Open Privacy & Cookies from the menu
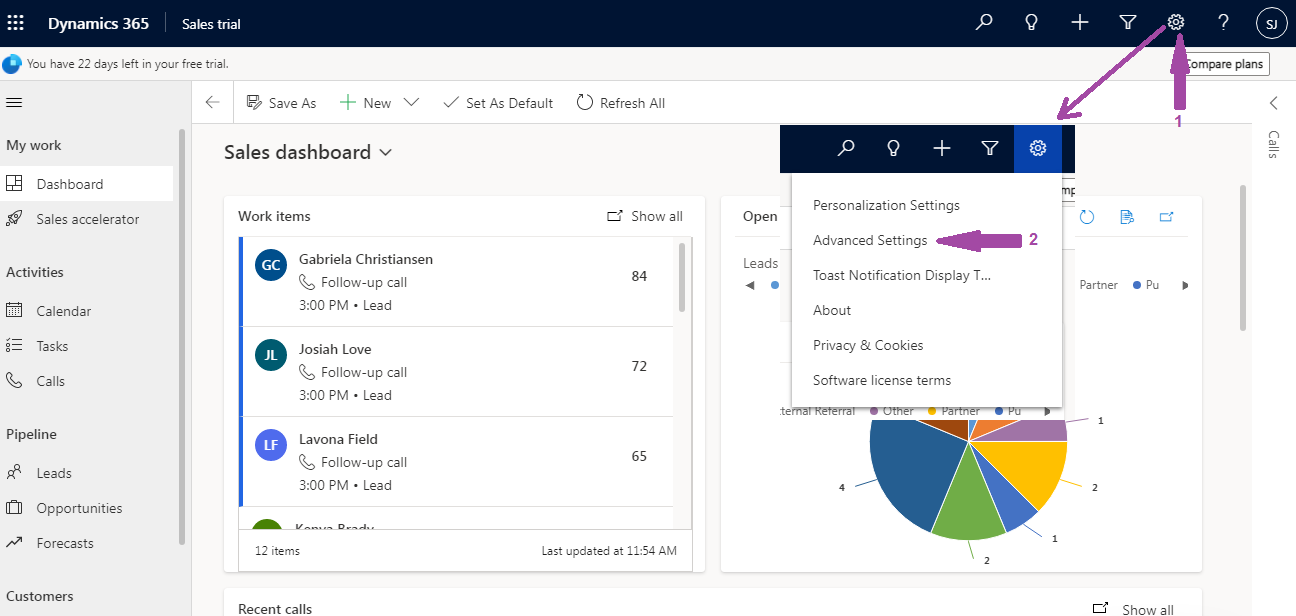Viewport: 1296px width, 616px height. pyautogui.click(x=868, y=345)
